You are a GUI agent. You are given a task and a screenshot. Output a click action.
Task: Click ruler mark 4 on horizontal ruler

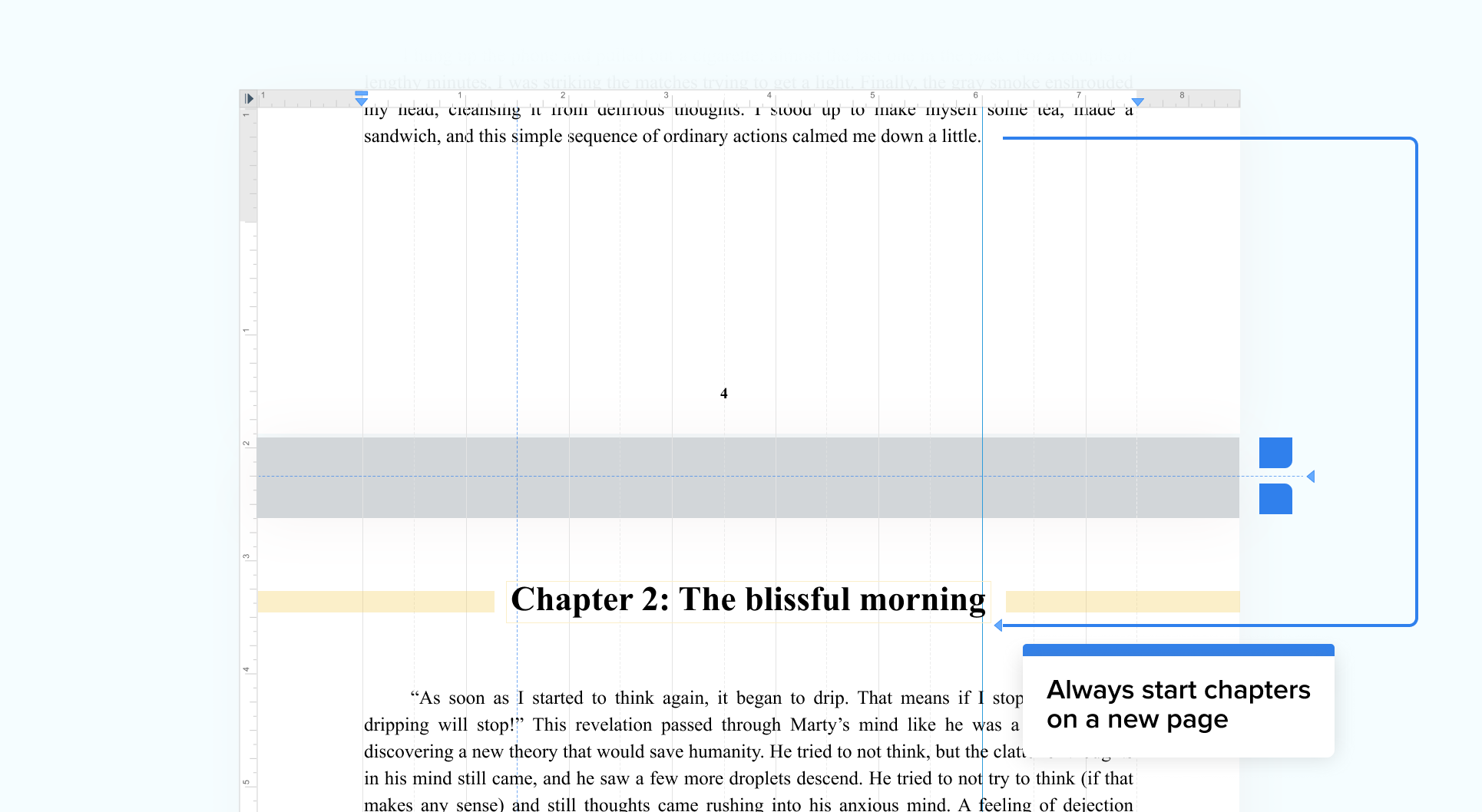click(x=769, y=95)
